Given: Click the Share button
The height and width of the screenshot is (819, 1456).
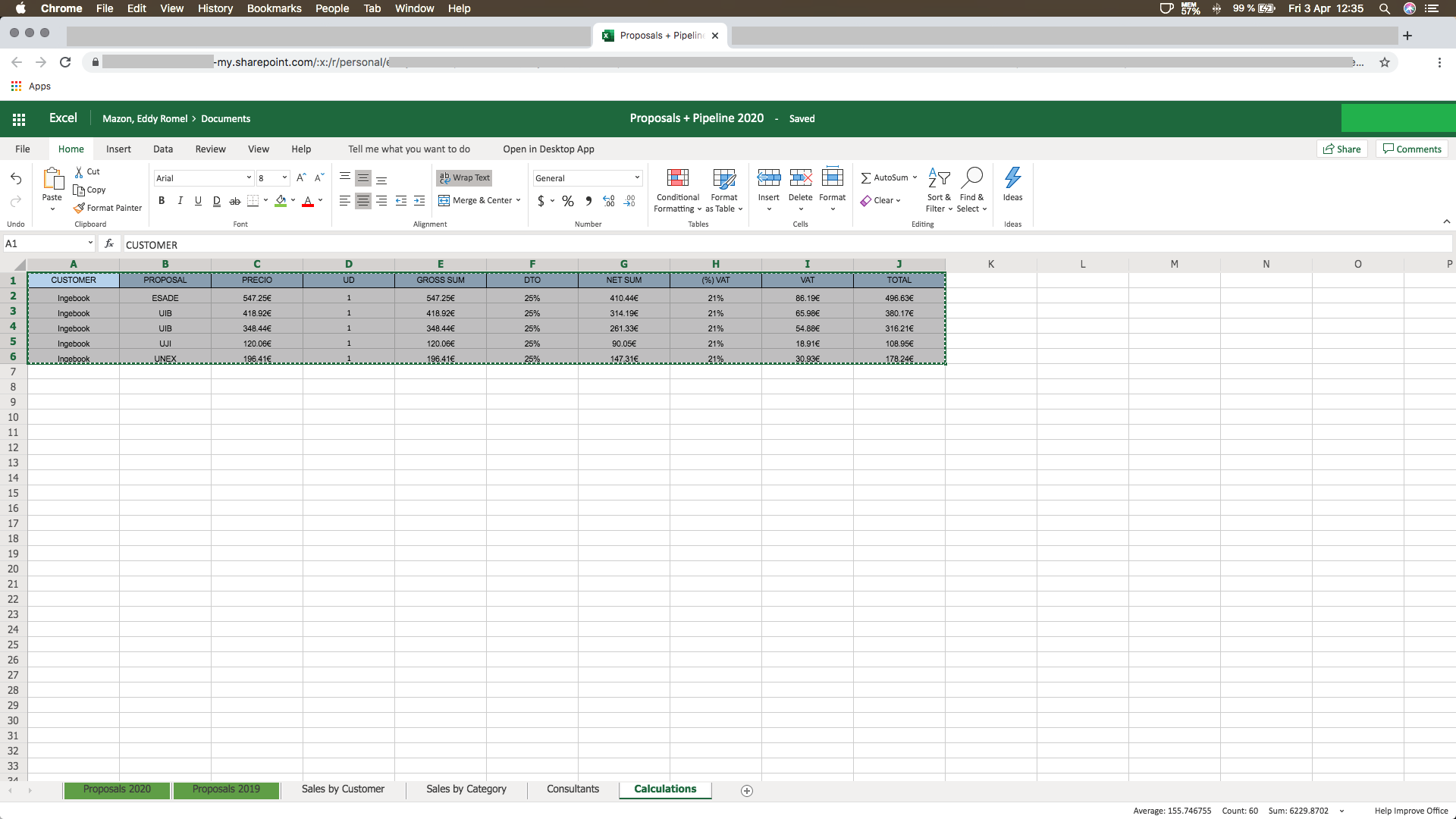Looking at the screenshot, I should coord(1341,149).
